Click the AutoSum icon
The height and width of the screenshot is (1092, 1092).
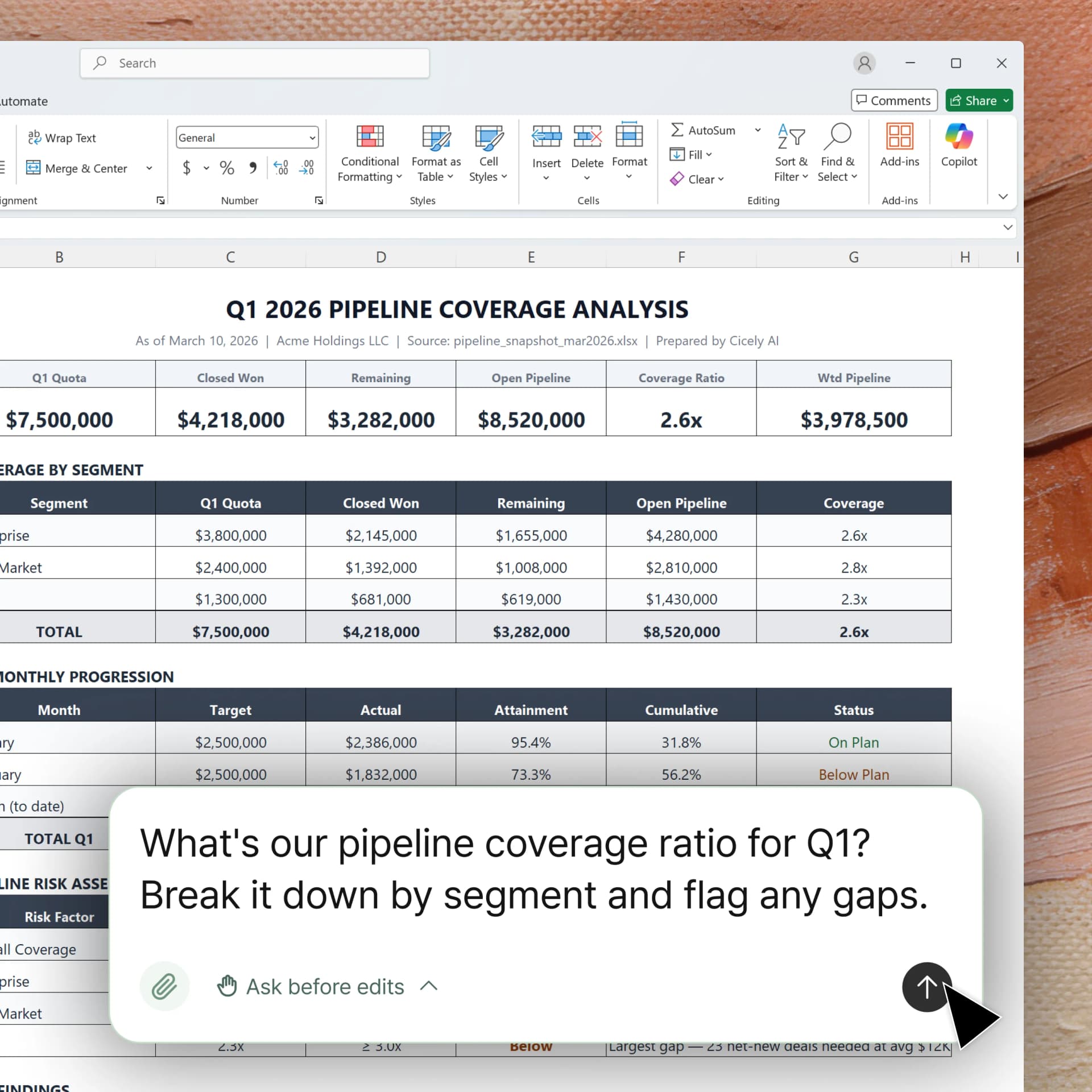point(677,130)
